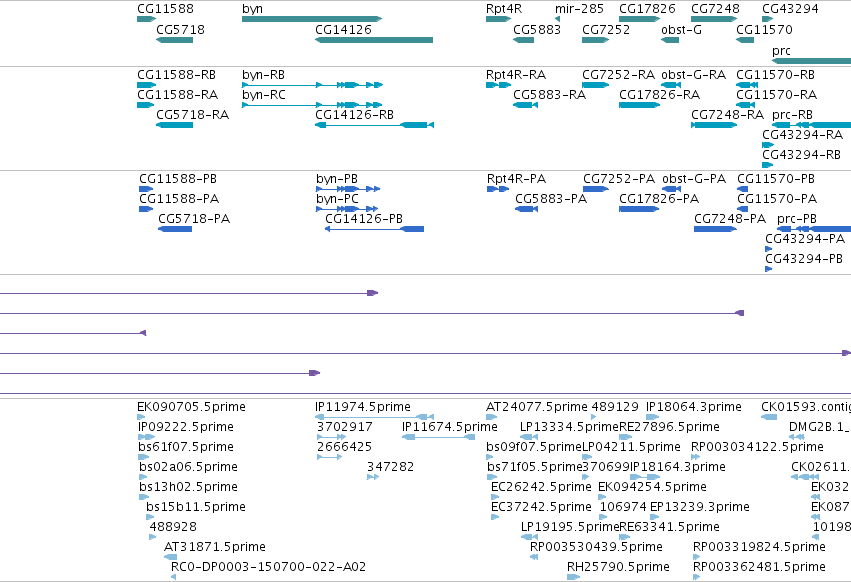
Task: Select protein prc-PB
Action: 797,219
